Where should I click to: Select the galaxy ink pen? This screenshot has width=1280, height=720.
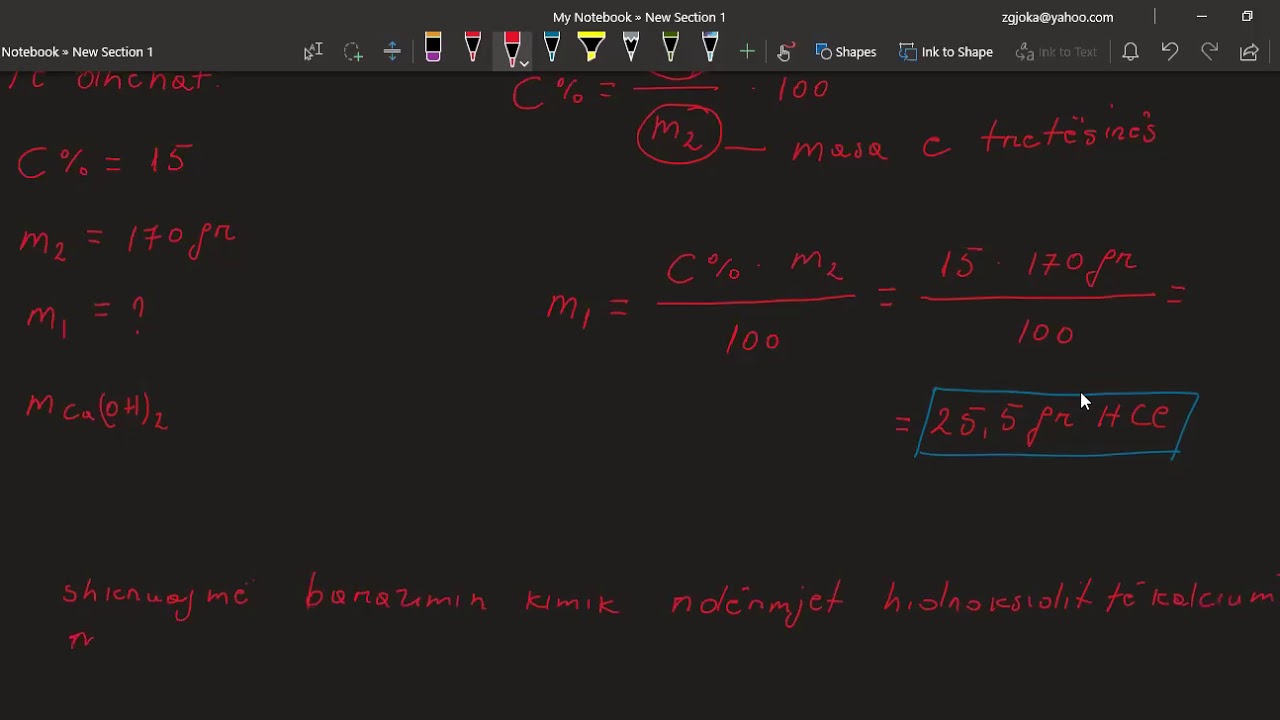[x=710, y=49]
